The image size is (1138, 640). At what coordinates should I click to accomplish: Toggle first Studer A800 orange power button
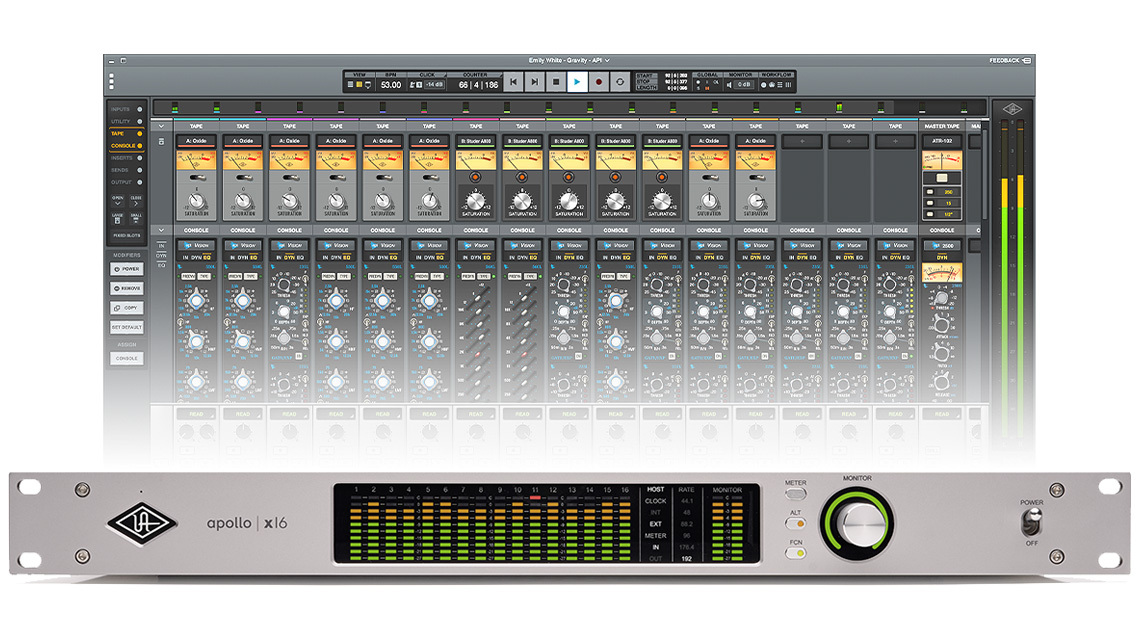click(x=475, y=177)
